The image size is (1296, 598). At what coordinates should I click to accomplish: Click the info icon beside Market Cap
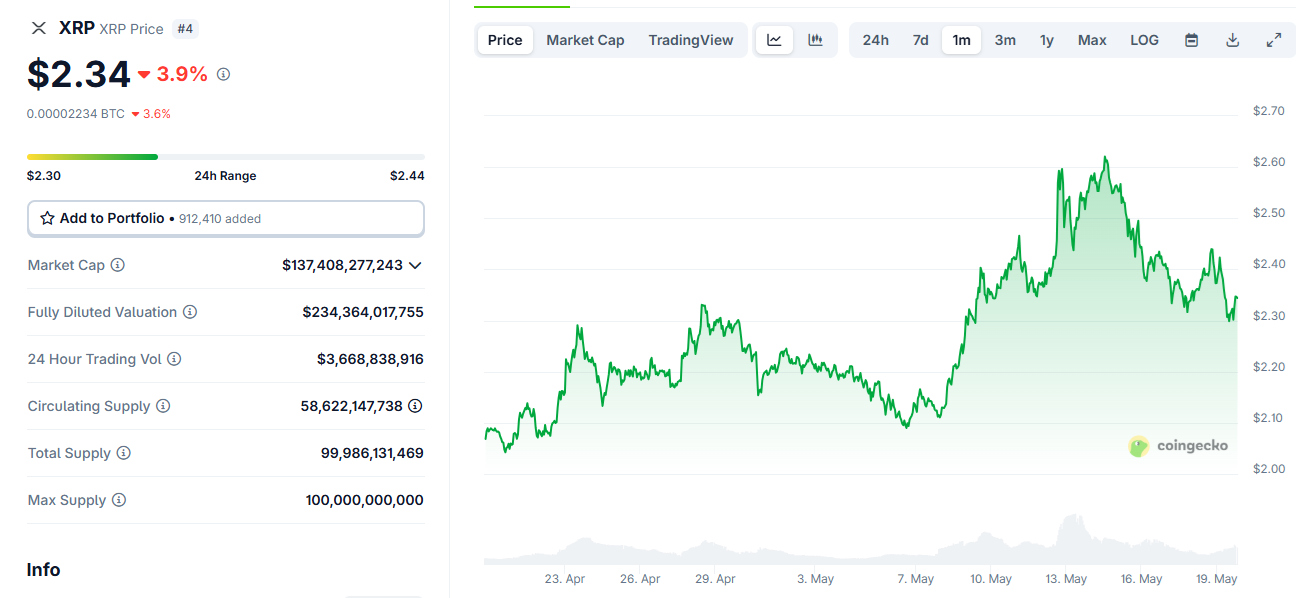tap(118, 265)
